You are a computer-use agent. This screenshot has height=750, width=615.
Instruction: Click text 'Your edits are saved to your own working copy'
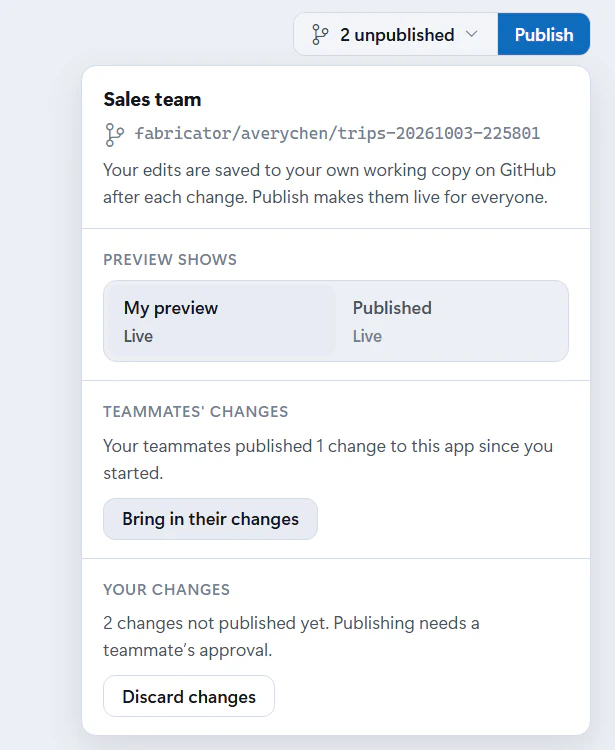click(286, 170)
